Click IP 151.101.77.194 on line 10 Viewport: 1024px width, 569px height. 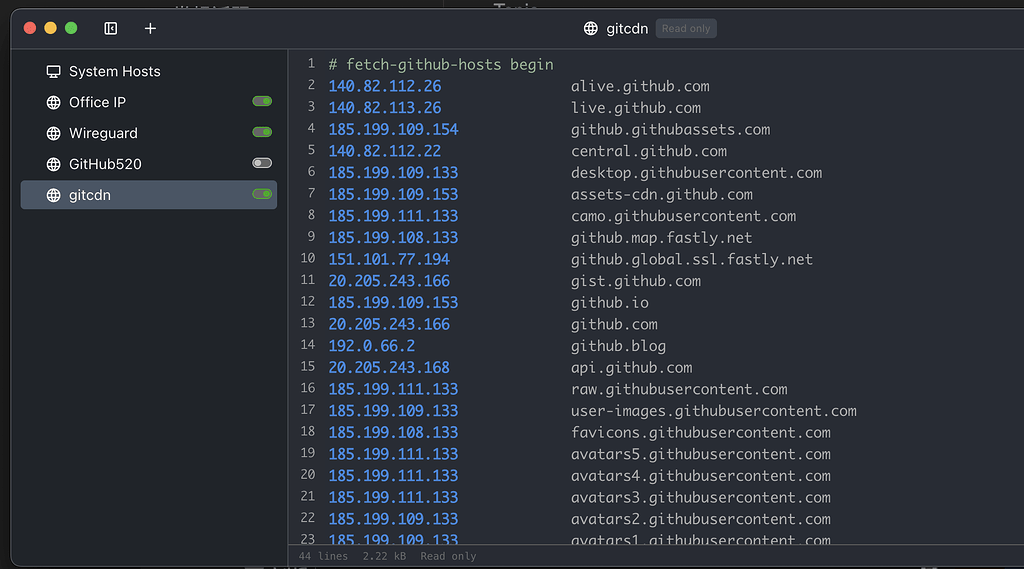389,259
